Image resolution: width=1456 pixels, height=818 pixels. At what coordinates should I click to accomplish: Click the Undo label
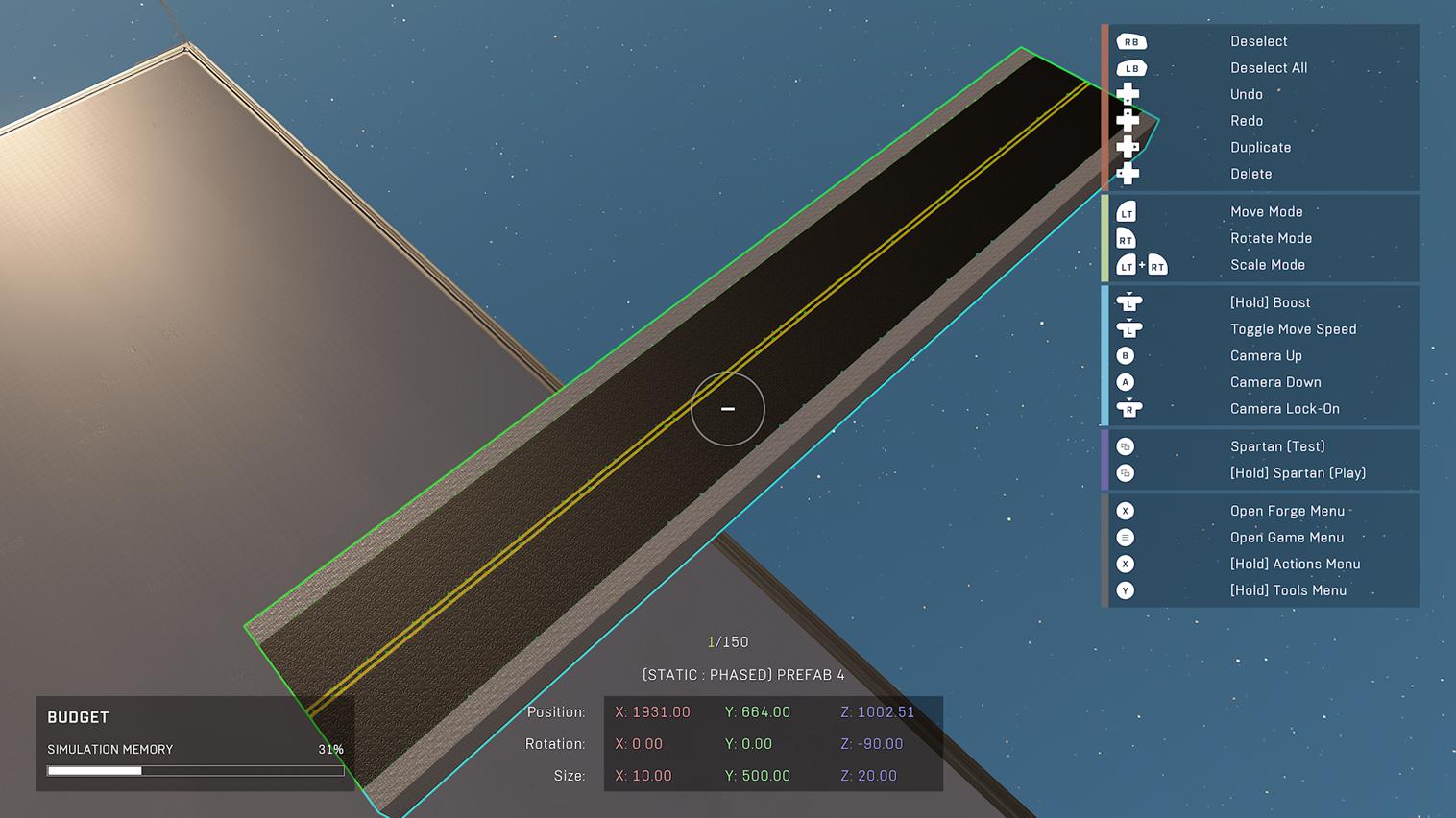tap(1247, 94)
